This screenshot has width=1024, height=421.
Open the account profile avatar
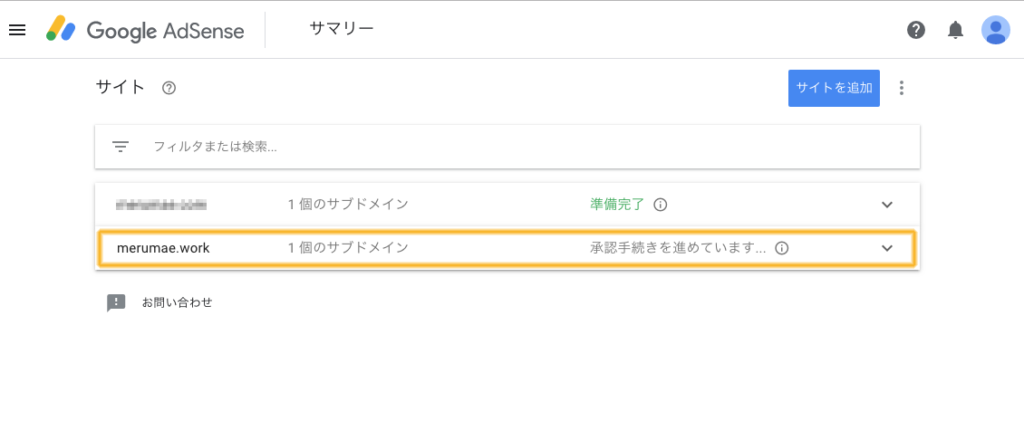pyautogui.click(x=995, y=30)
